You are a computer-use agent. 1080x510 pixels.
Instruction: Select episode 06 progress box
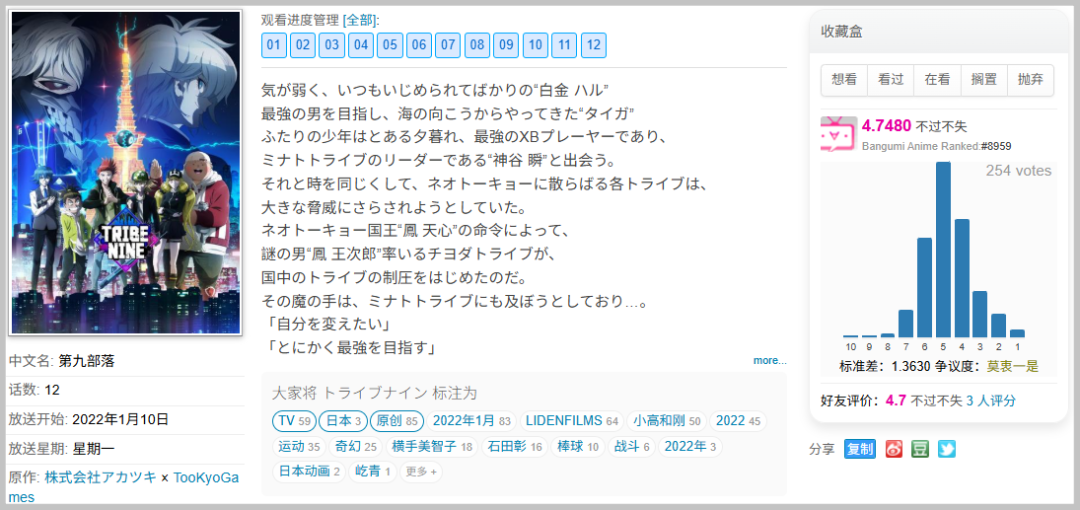pyautogui.click(x=418, y=45)
